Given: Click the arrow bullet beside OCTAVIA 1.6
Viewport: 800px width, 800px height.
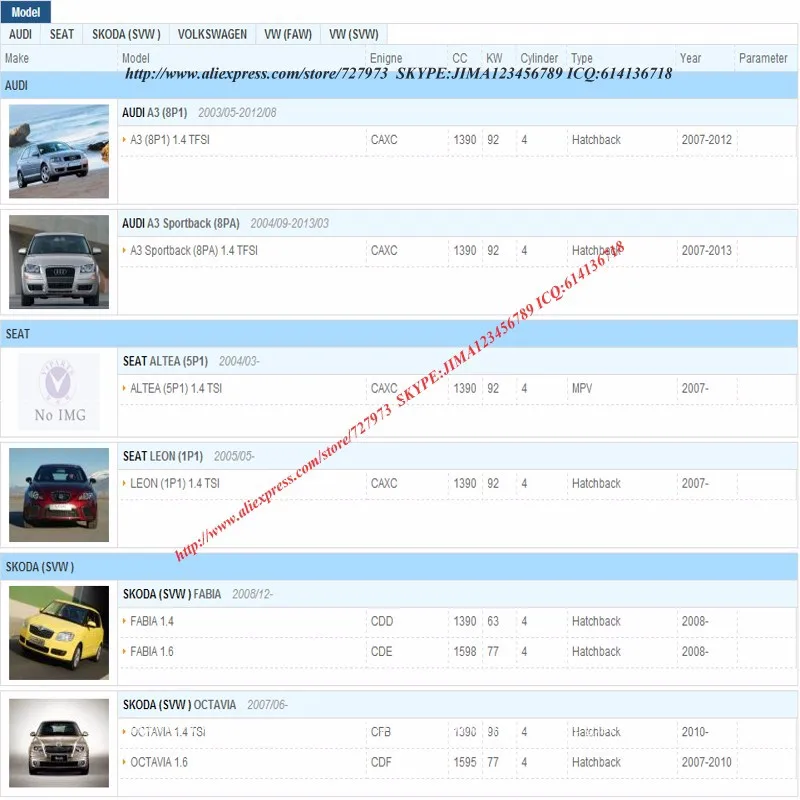Looking at the screenshot, I should tap(124, 762).
